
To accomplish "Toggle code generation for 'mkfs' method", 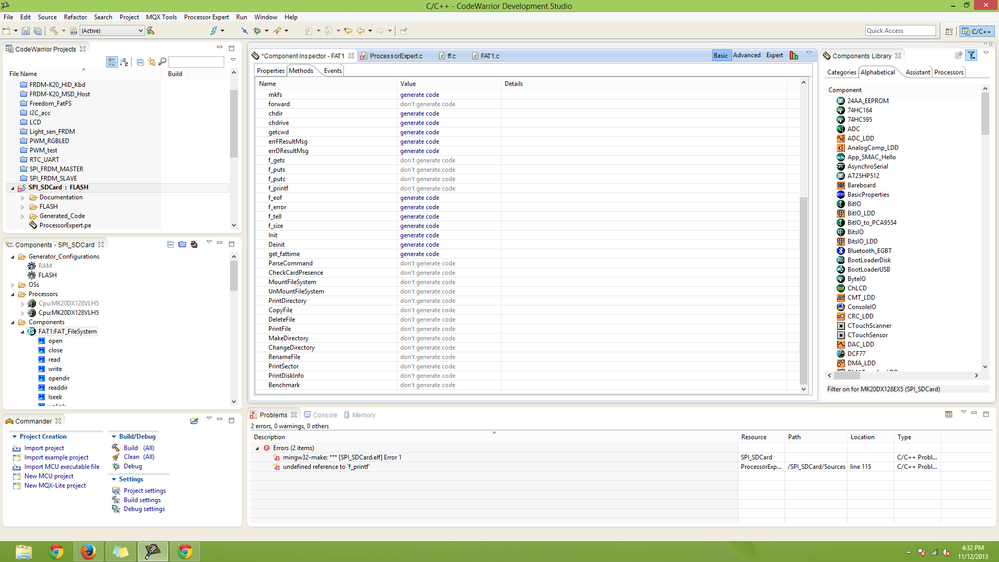I will point(419,95).
